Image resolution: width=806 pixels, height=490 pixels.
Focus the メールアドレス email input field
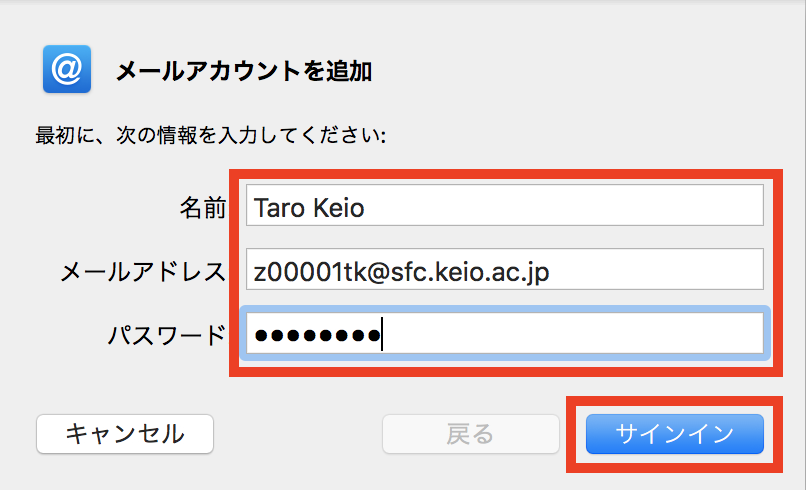pyautogui.click(x=503, y=270)
